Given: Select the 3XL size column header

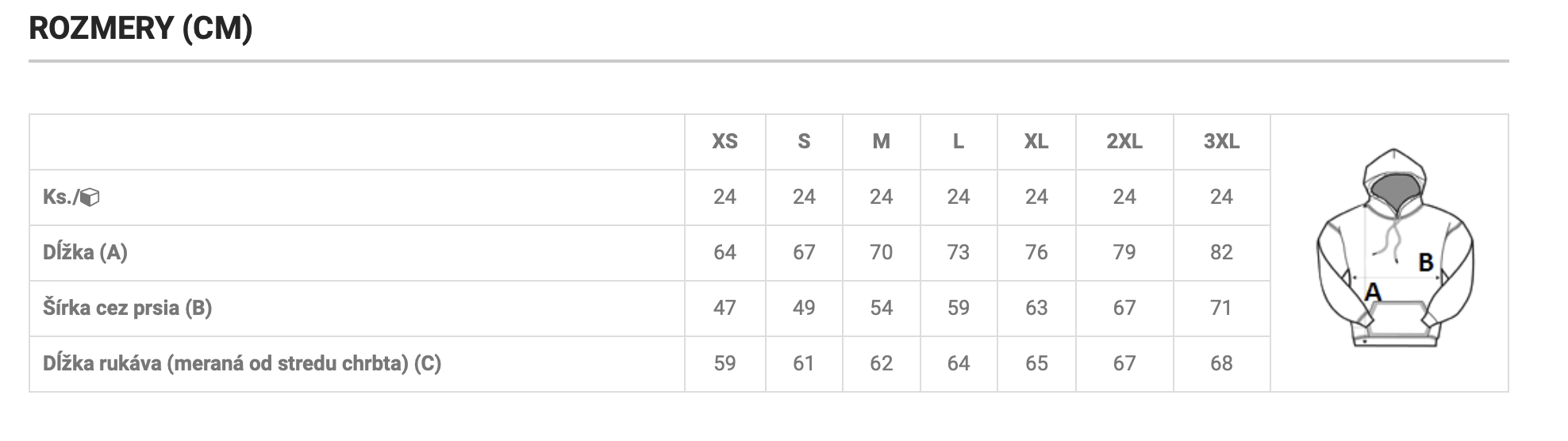Looking at the screenshot, I should [x=1221, y=142].
